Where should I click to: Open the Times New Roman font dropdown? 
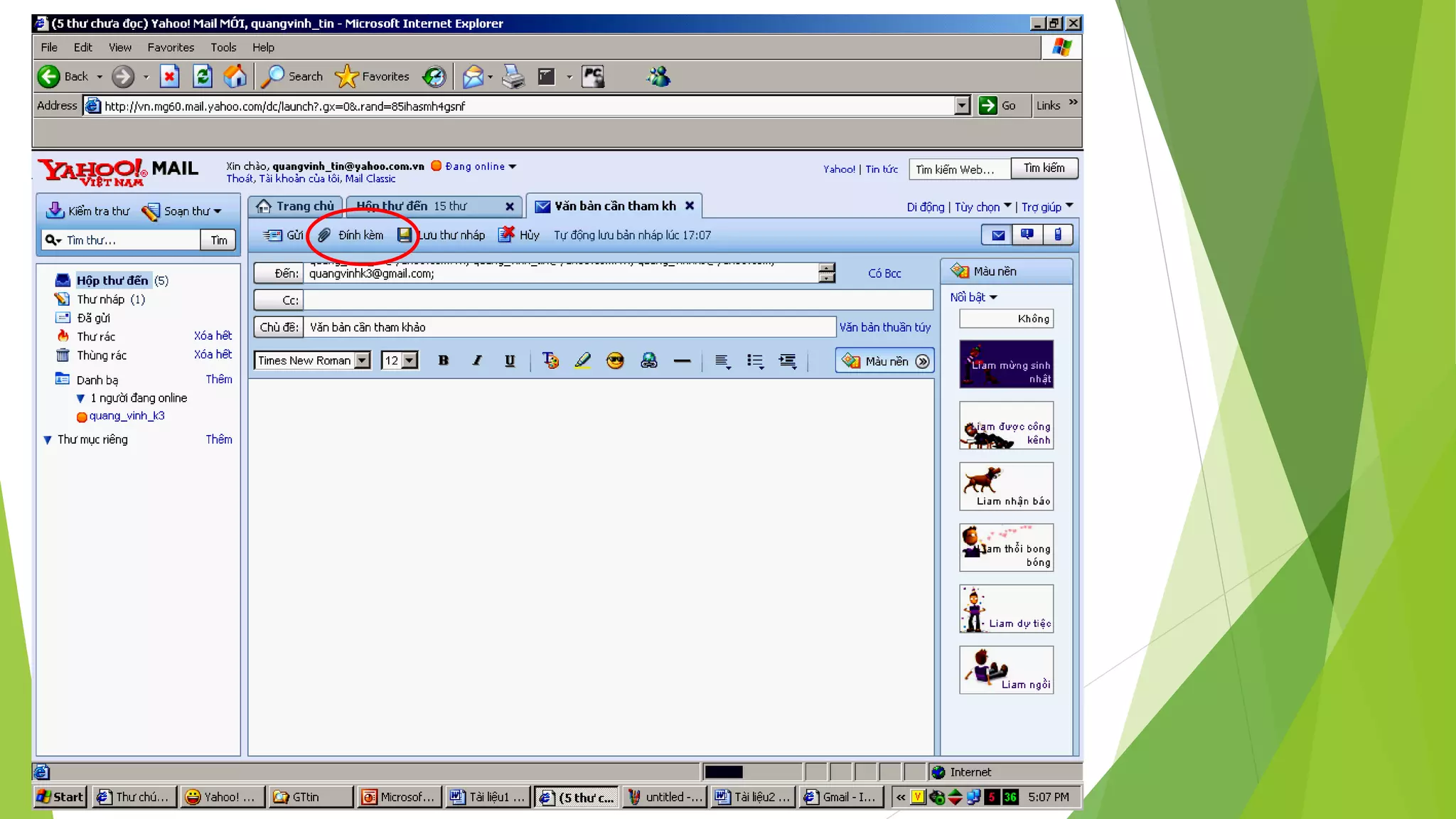pyautogui.click(x=363, y=360)
